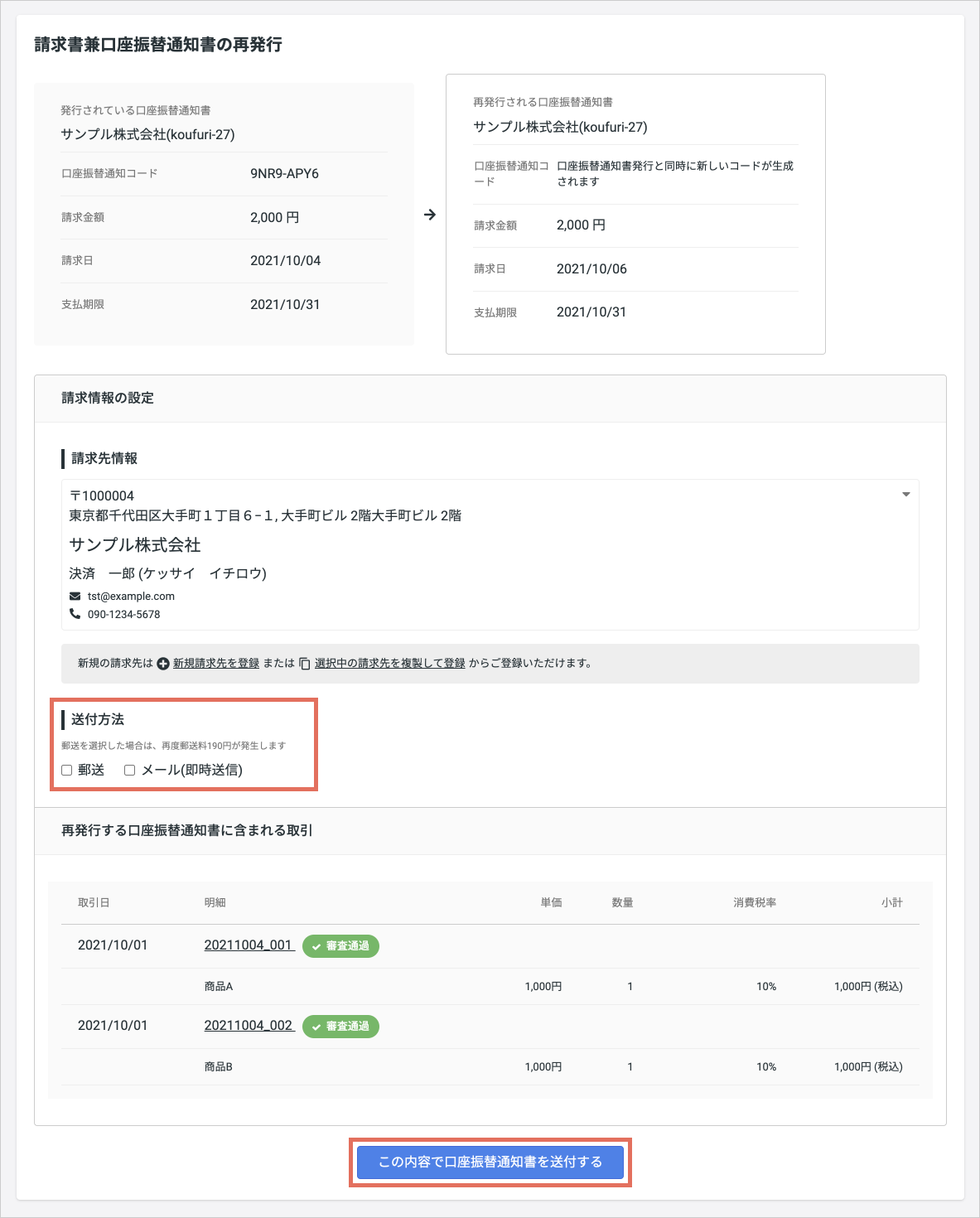Click 1,000円 (税込) subtotal for 商品B

(868, 1067)
